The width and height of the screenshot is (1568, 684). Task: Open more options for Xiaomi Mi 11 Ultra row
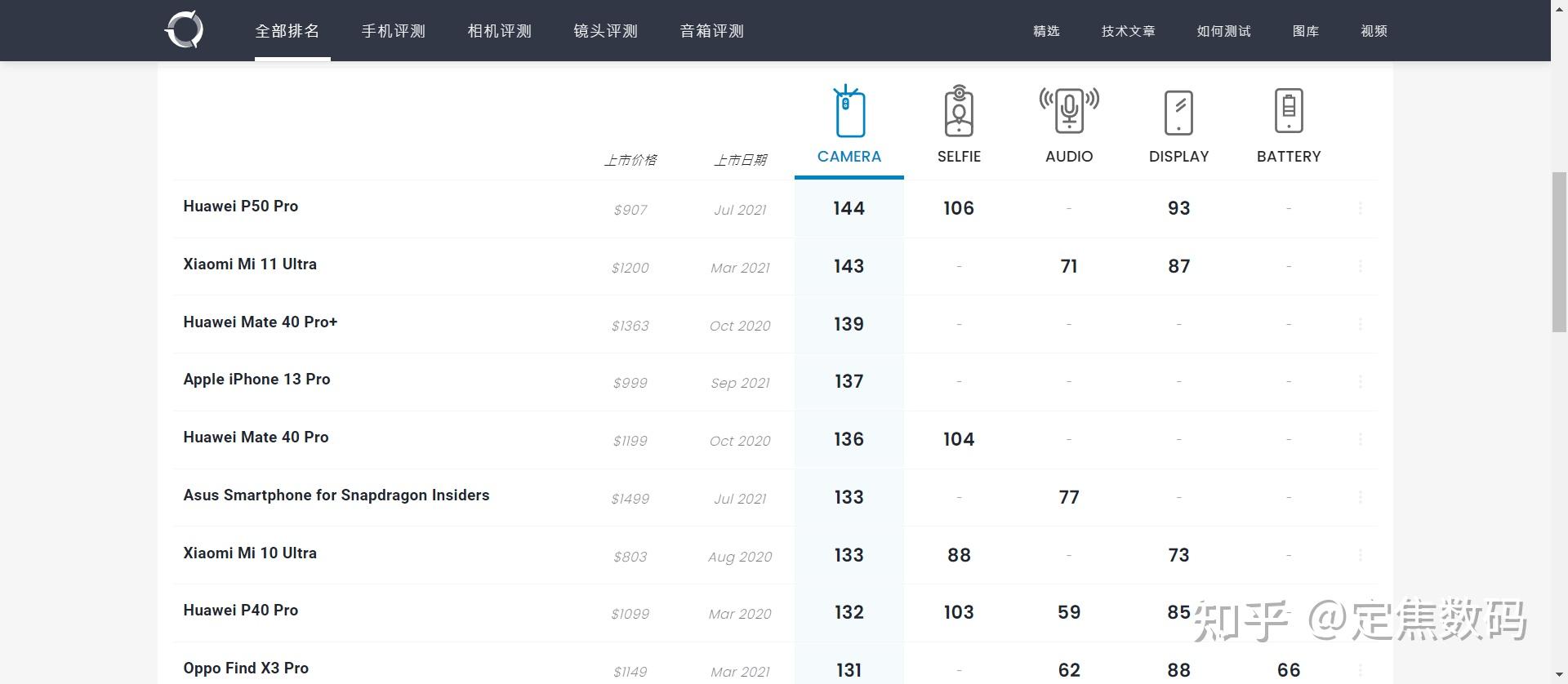(1360, 266)
